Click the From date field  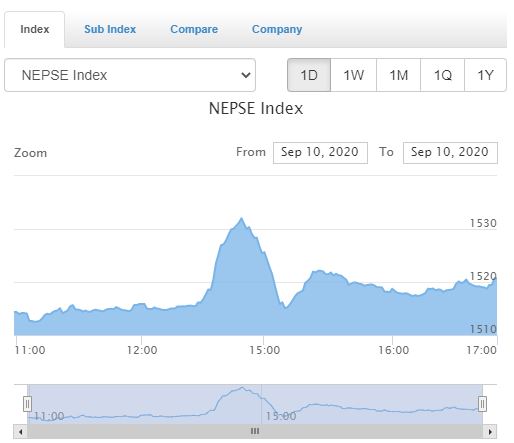point(320,153)
